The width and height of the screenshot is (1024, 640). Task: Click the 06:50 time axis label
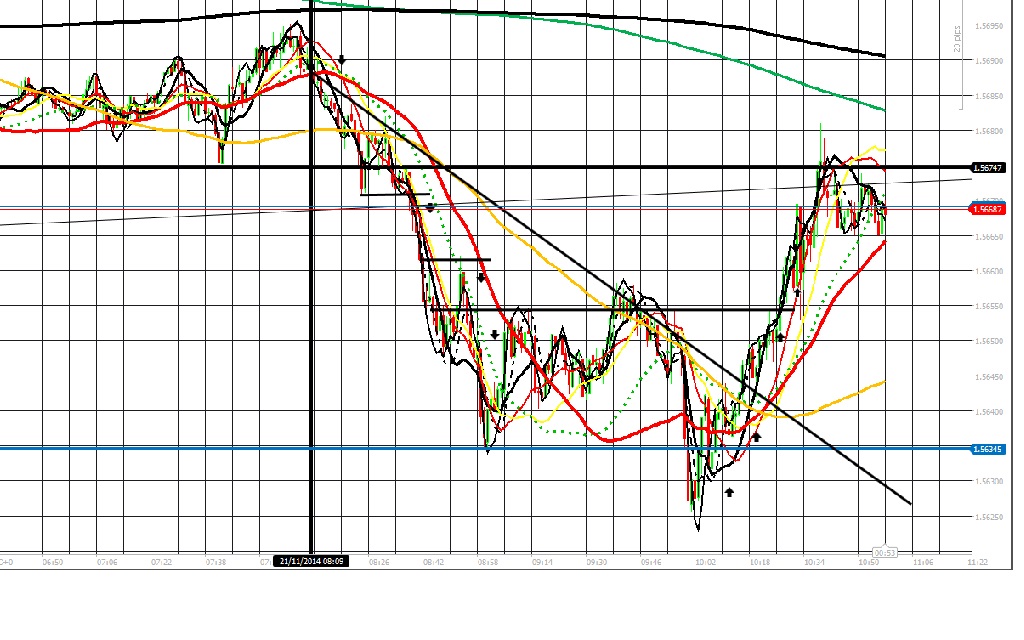53,562
